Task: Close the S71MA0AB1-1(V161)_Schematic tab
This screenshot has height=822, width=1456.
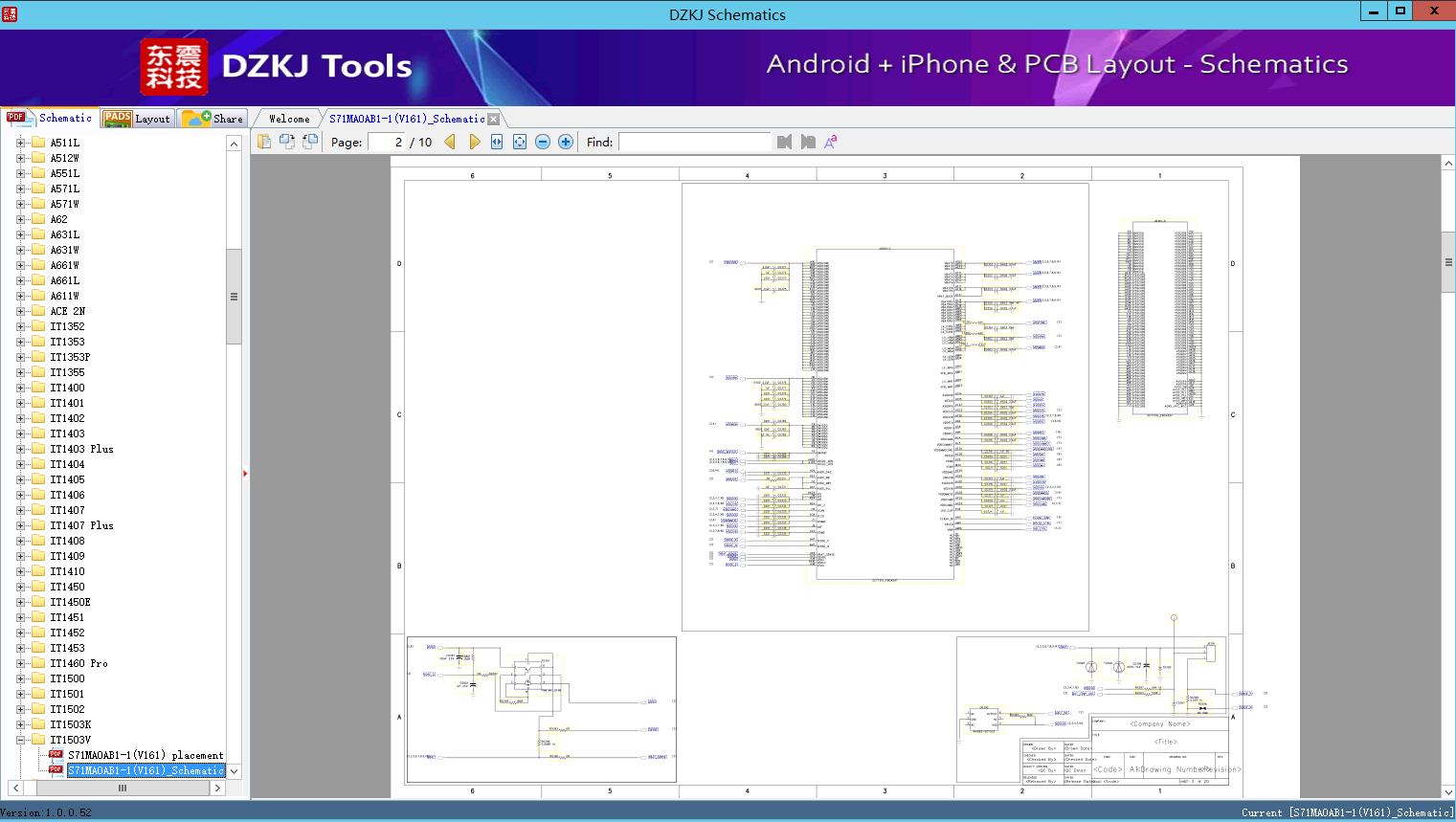Action: coord(493,119)
